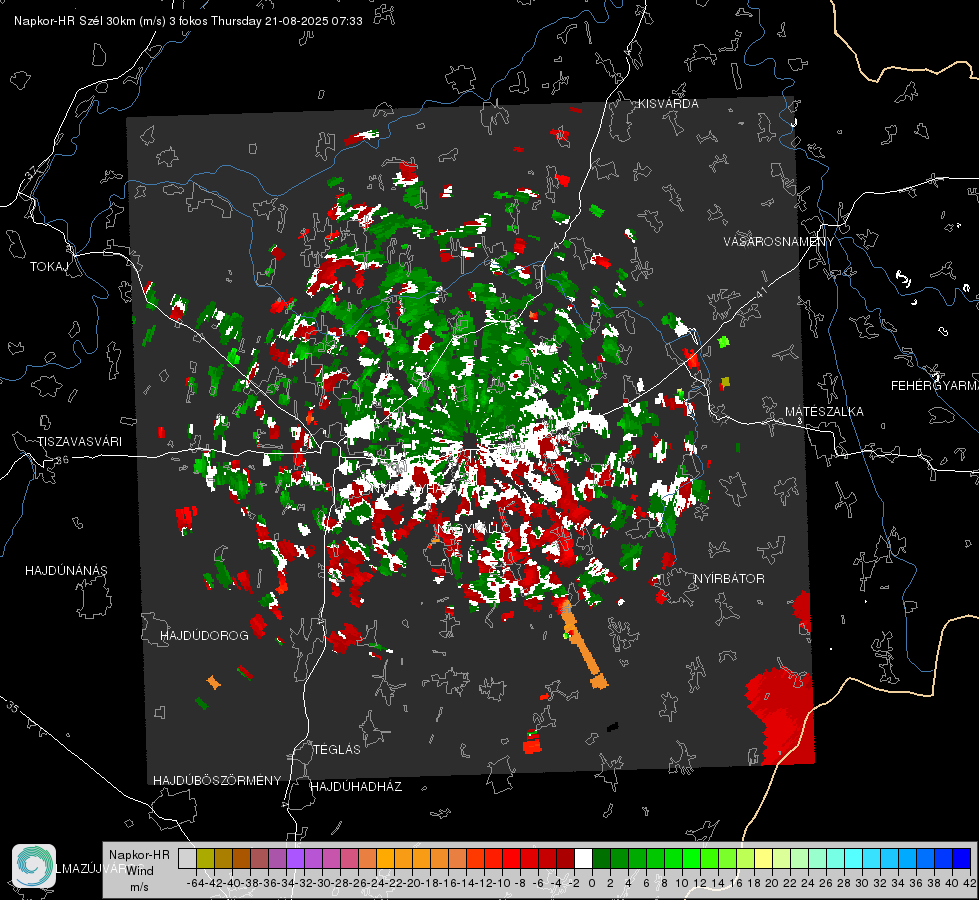Click the HAJDÚNÁNÁS town label

[66, 571]
